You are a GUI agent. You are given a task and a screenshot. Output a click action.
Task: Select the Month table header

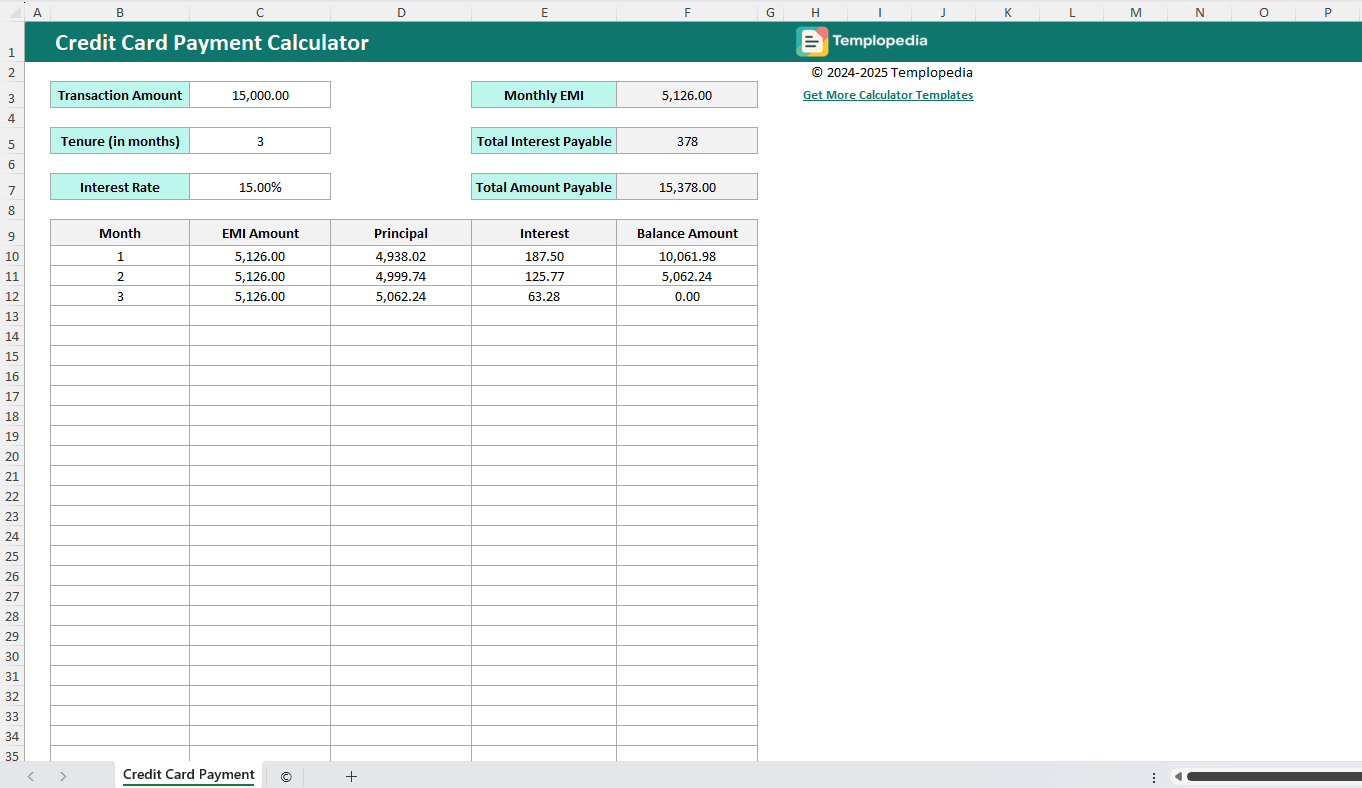(120, 233)
